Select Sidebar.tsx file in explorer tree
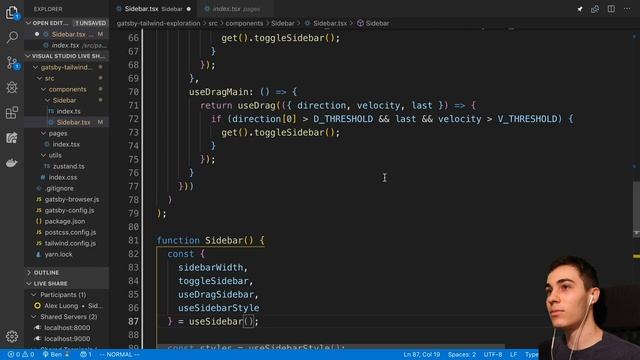This screenshot has height=360, width=640. click(x=66, y=122)
